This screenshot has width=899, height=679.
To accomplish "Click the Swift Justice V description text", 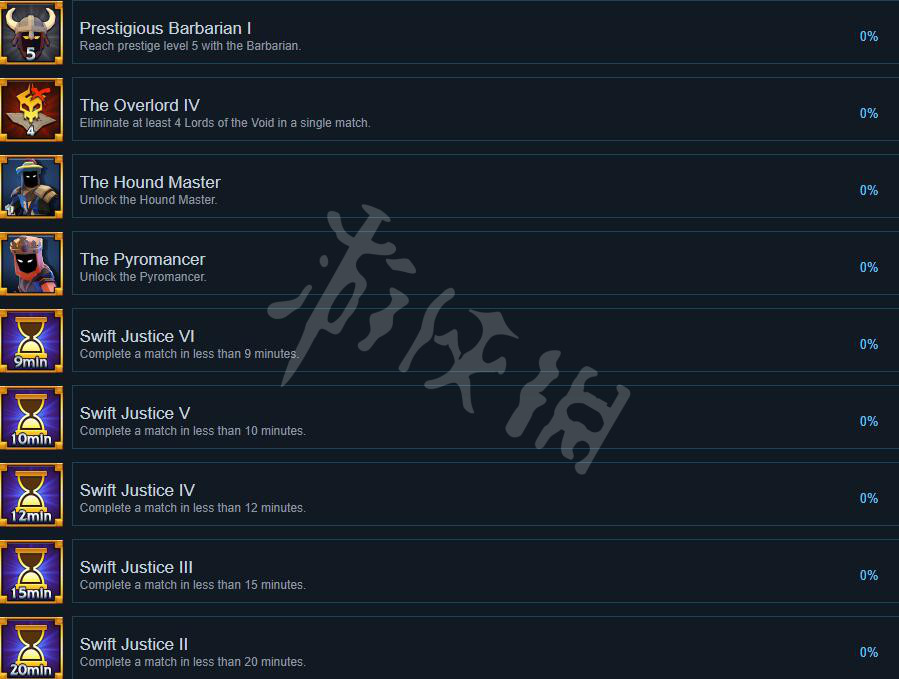I will pos(193,431).
